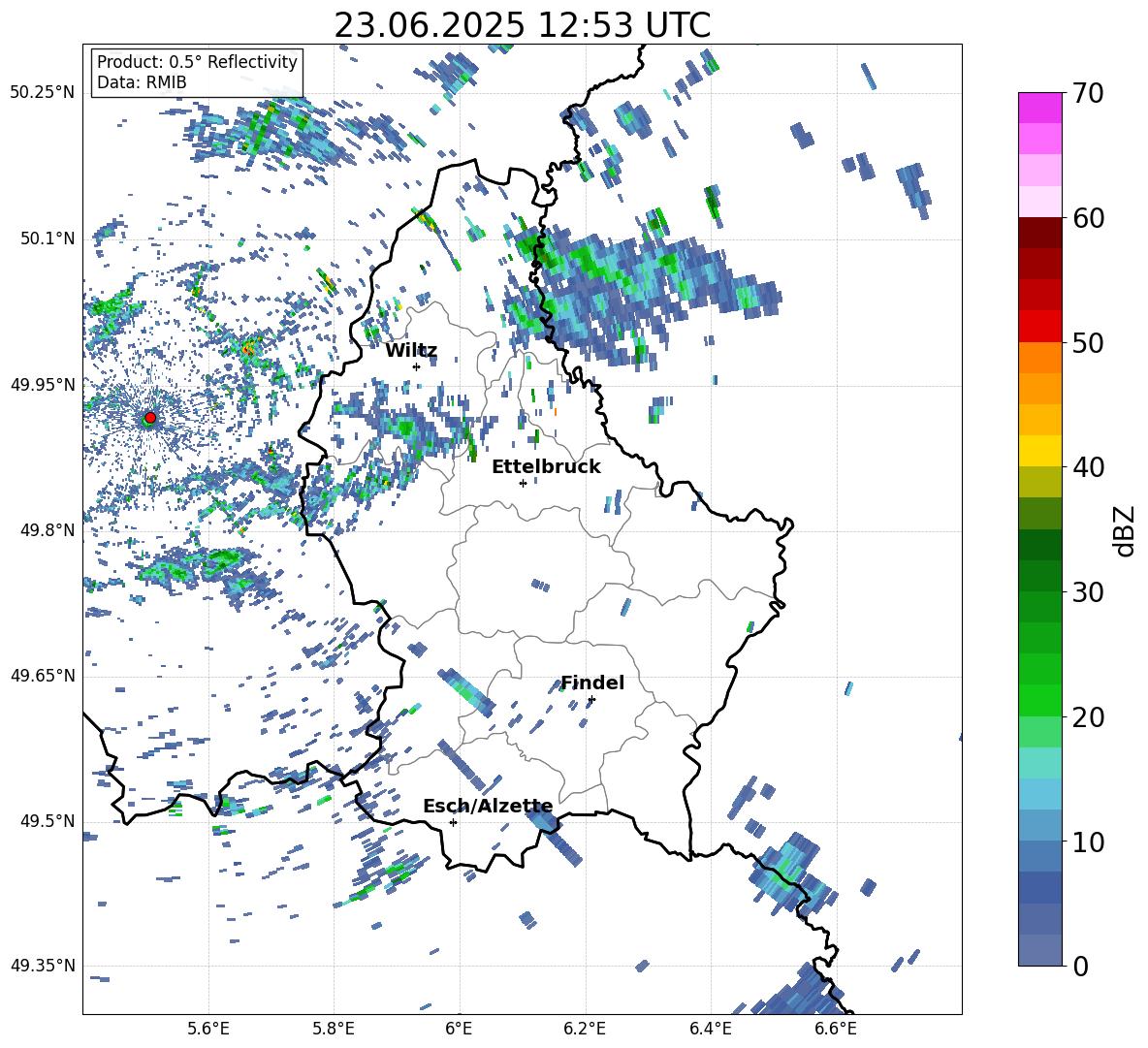
Task: Click the 49.95°N latitude label
Action: pyautogui.click(x=43, y=384)
